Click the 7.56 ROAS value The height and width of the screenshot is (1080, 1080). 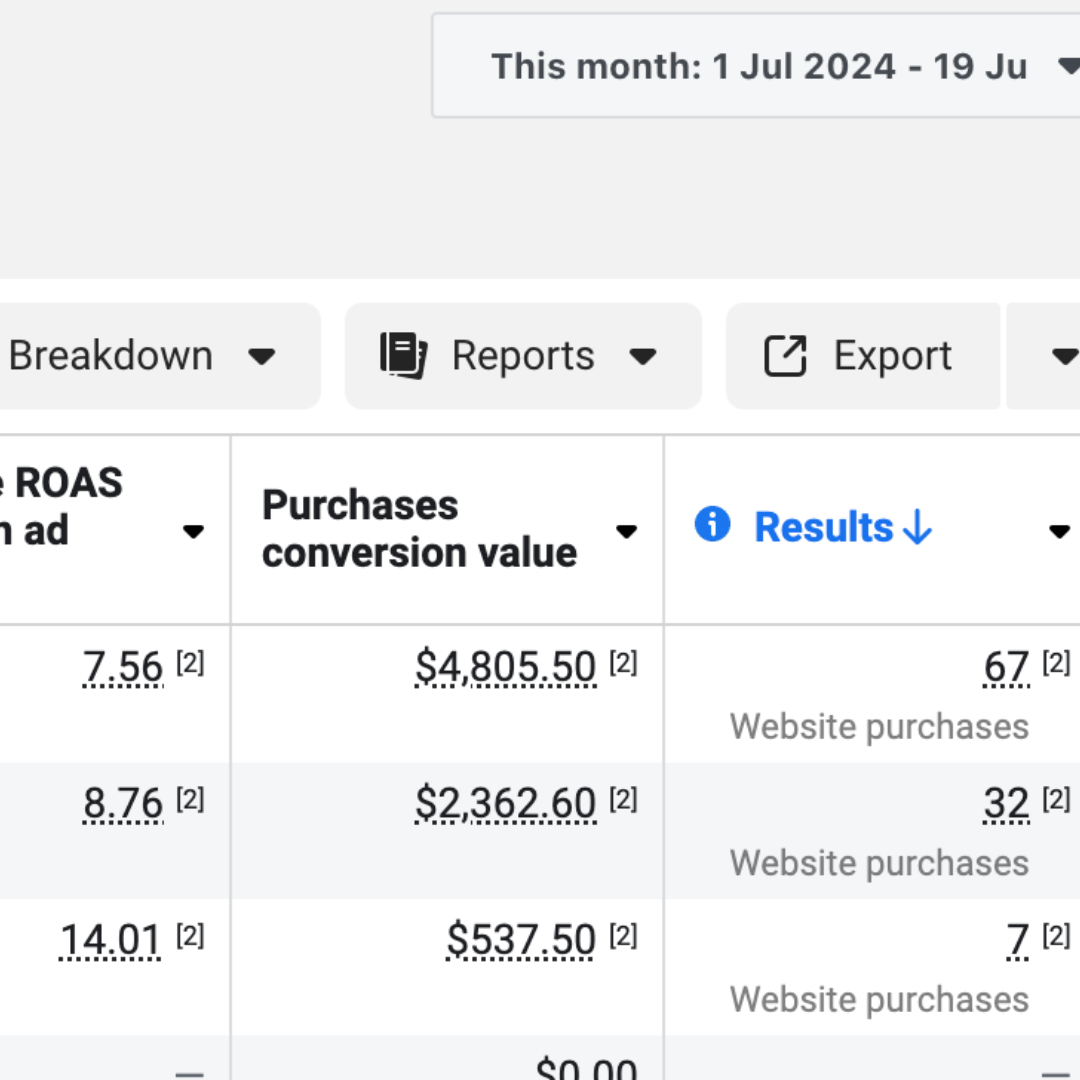click(123, 667)
